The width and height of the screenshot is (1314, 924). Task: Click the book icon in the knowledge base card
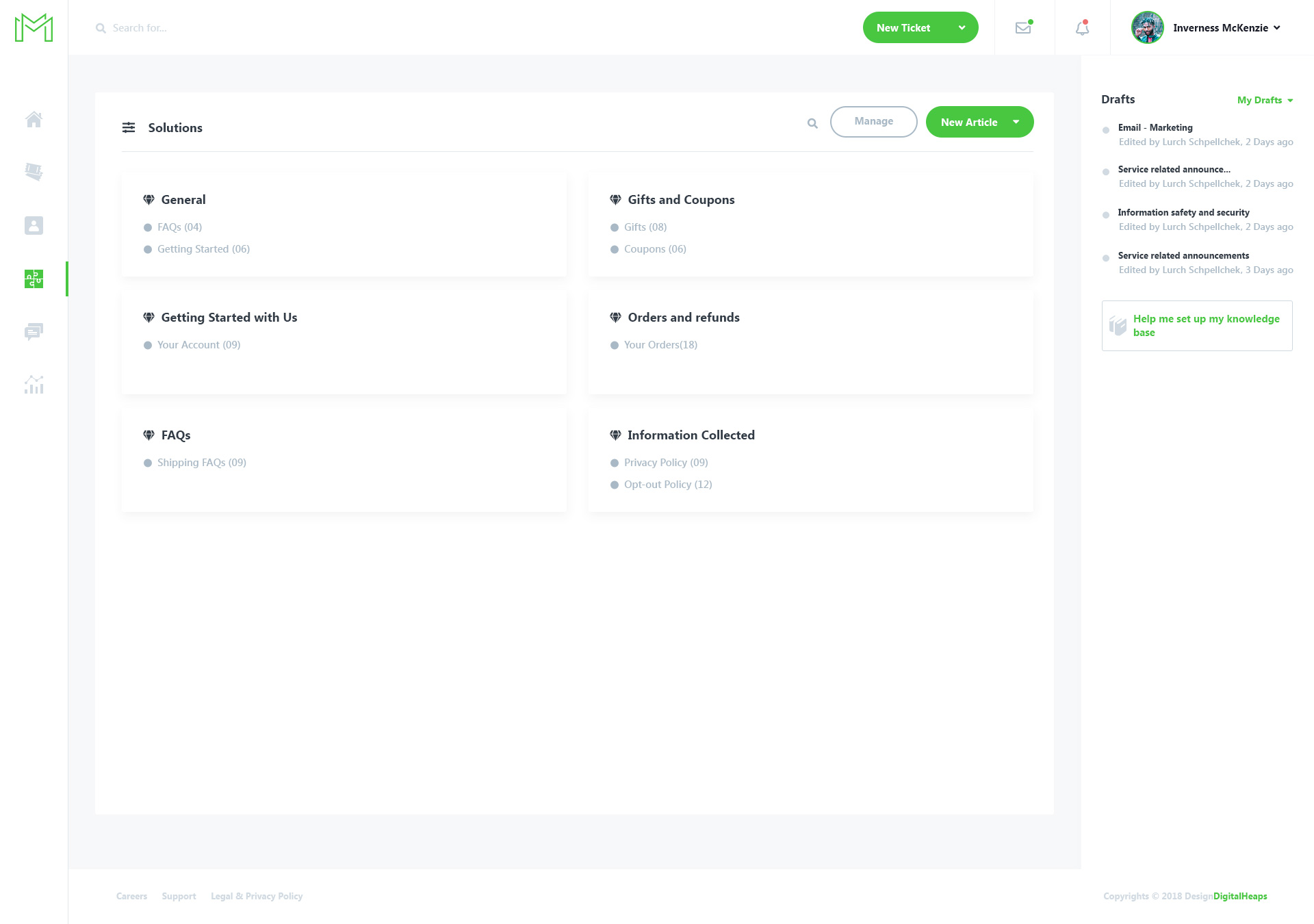[x=1118, y=325]
